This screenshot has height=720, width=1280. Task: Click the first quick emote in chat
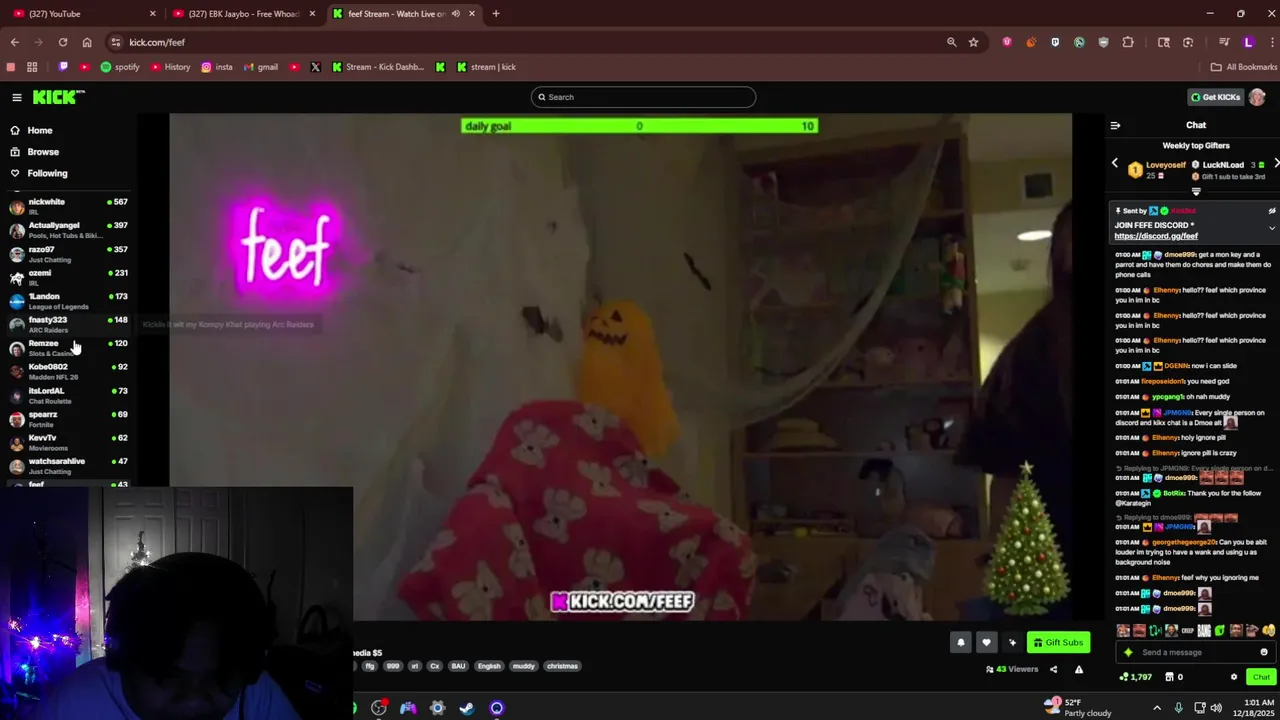(x=1123, y=630)
